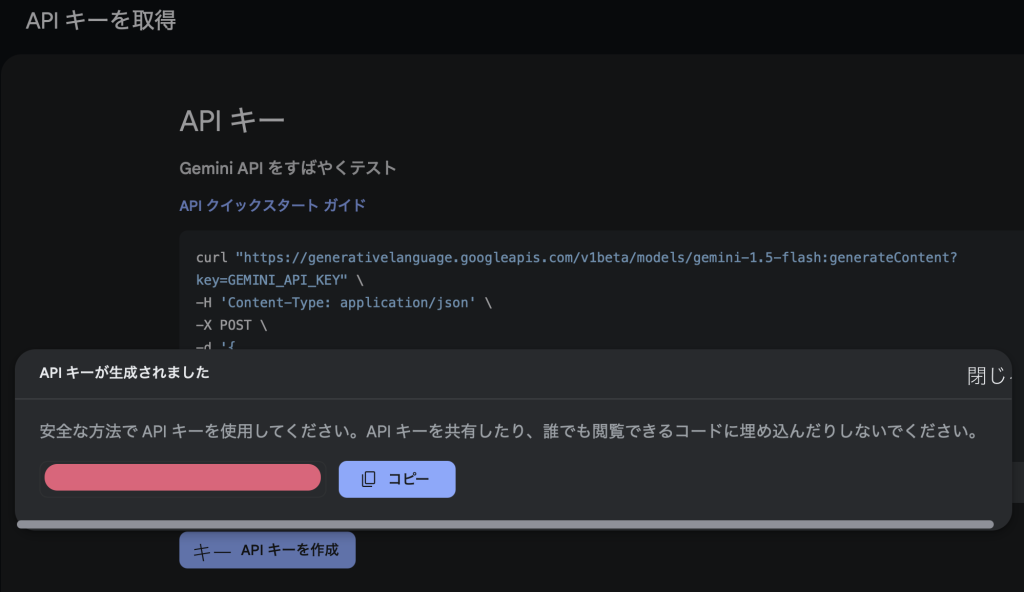Click the API key safety warning text

507,432
